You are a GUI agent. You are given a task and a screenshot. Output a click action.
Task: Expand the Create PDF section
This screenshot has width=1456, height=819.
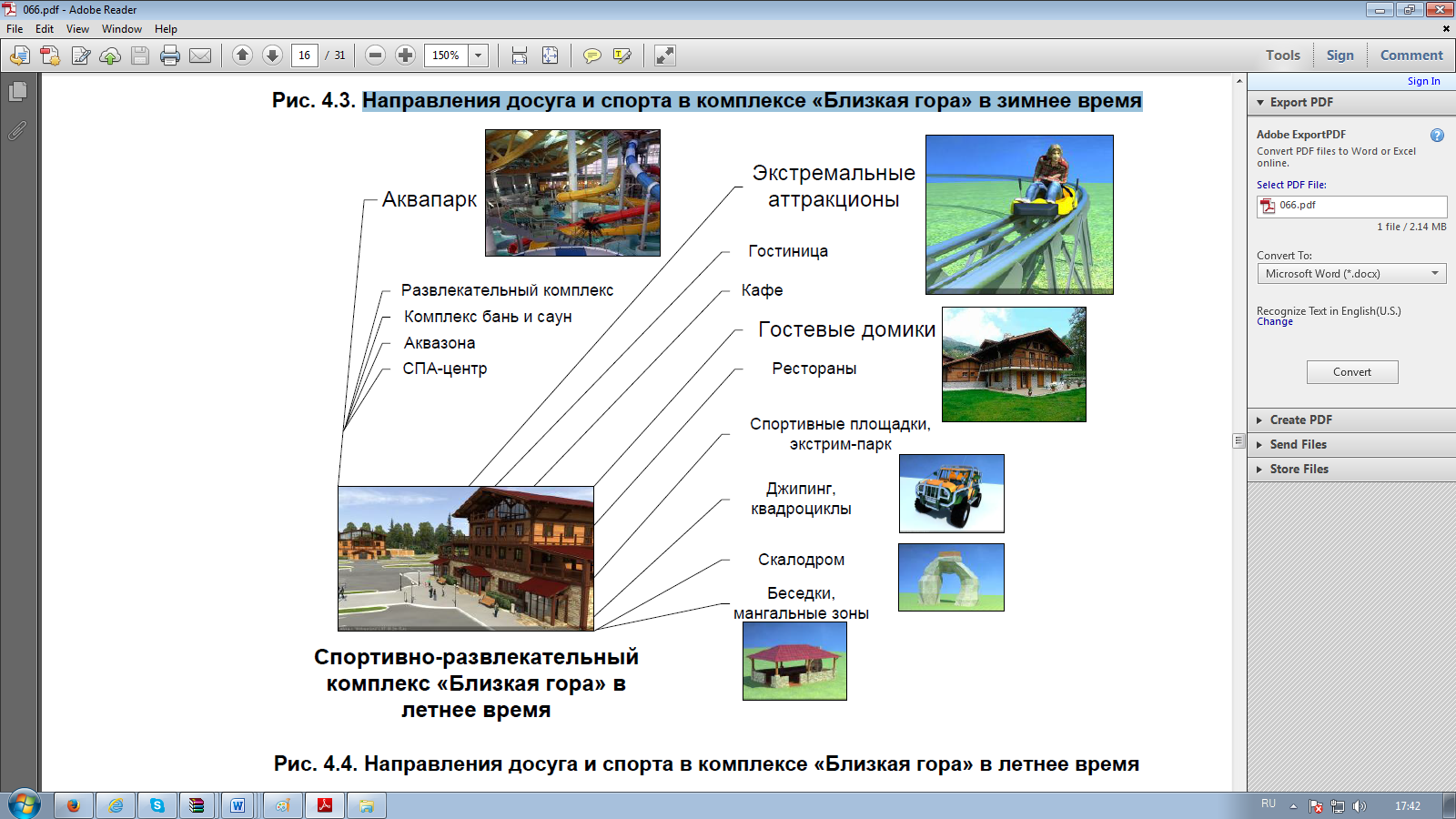point(1351,420)
